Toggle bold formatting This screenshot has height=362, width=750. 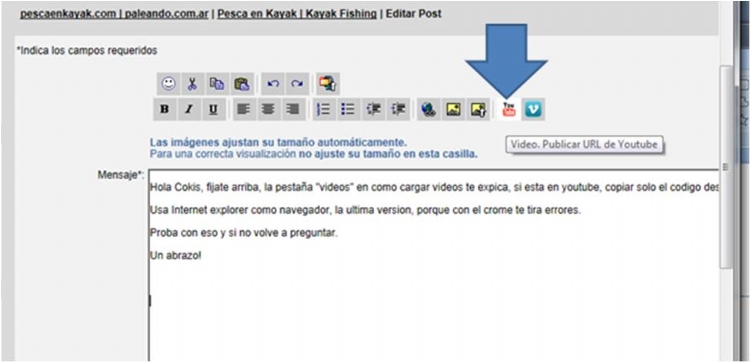(x=165, y=110)
